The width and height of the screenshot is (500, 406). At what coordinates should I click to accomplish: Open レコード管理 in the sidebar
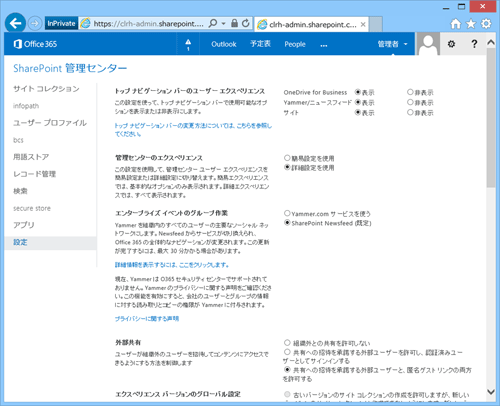tap(34, 174)
